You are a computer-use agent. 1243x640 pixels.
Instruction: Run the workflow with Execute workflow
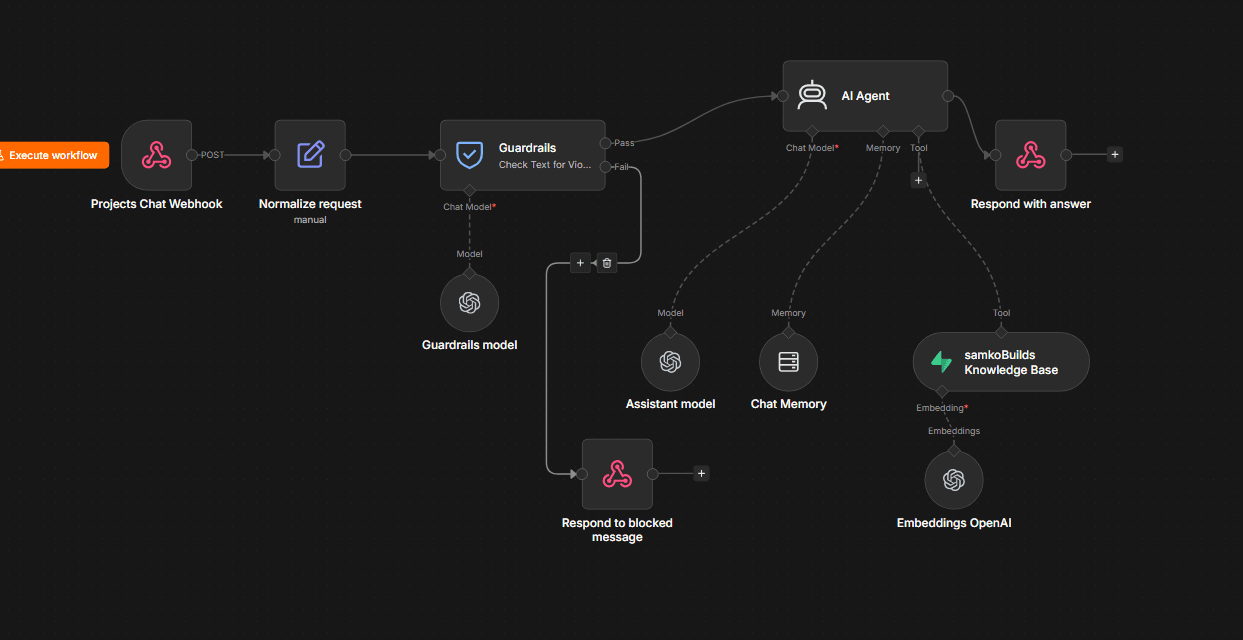[x=54, y=155]
